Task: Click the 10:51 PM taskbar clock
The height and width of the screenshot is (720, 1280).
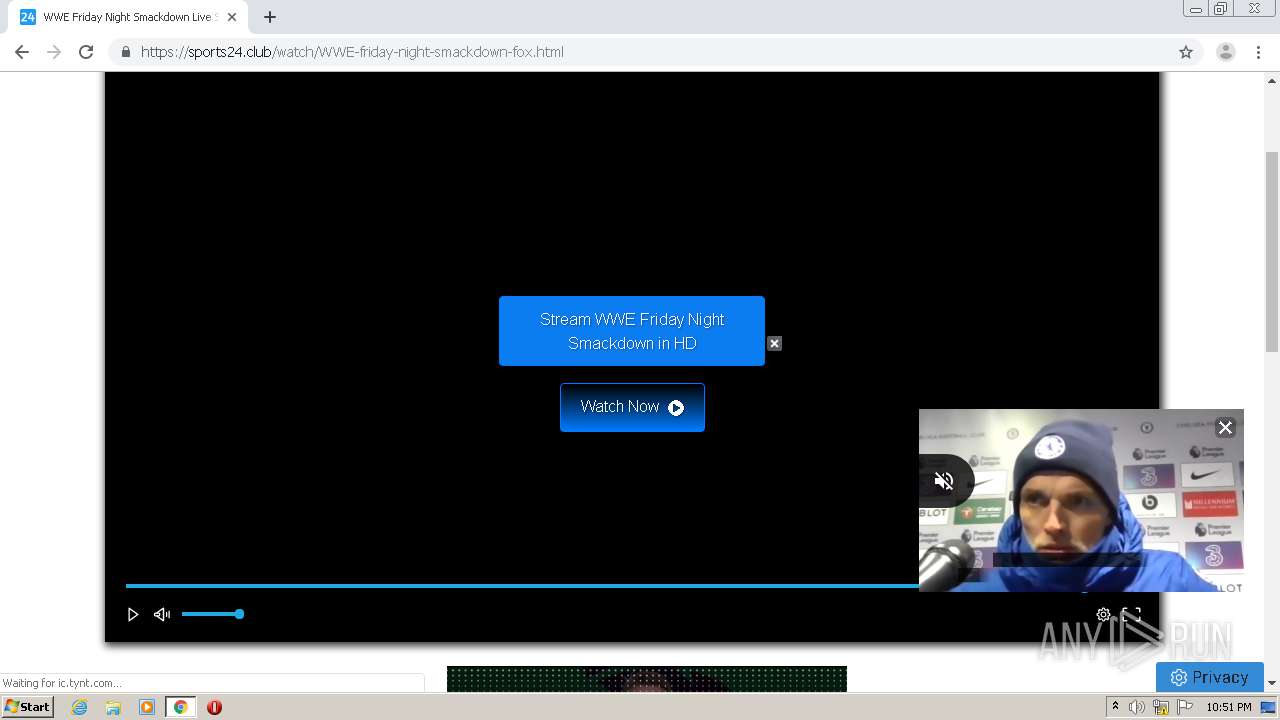Action: 1229,707
